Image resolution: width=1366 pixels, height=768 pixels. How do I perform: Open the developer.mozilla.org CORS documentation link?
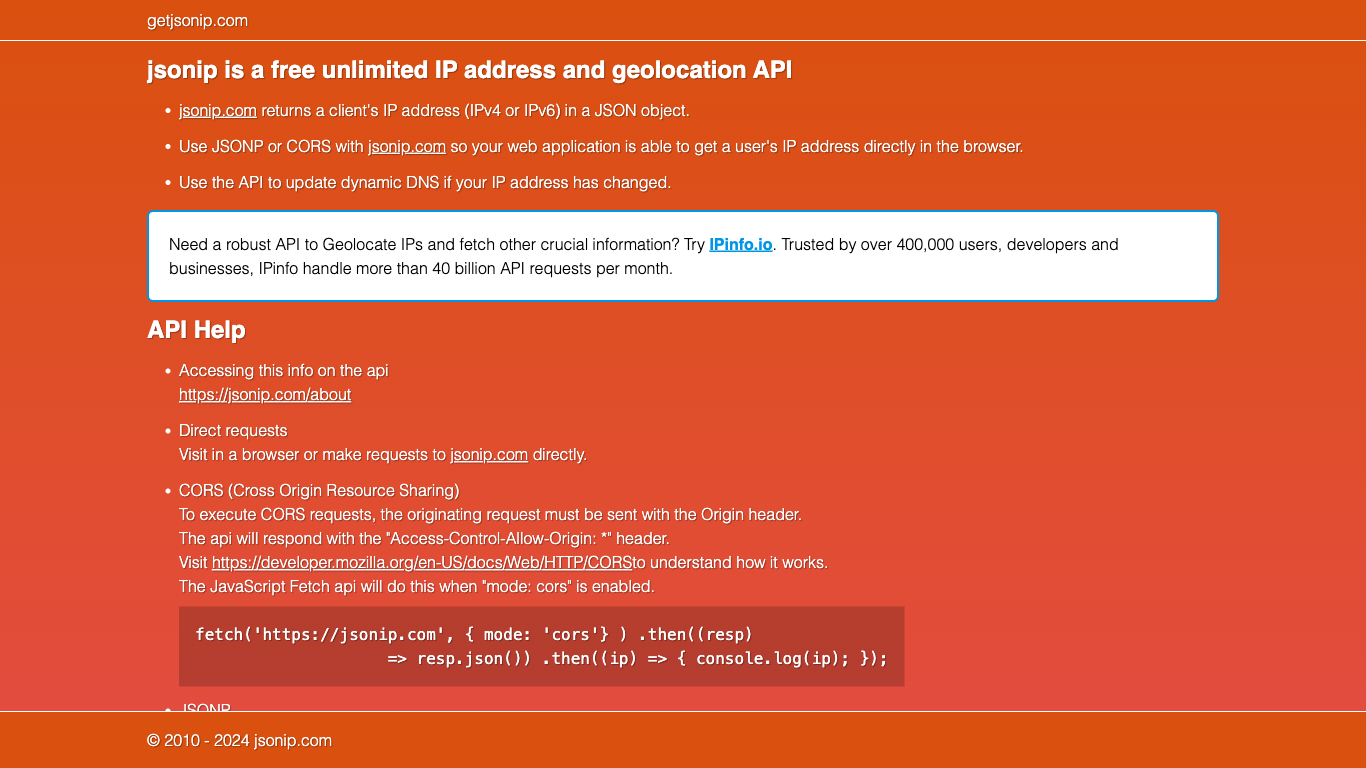[422, 562]
